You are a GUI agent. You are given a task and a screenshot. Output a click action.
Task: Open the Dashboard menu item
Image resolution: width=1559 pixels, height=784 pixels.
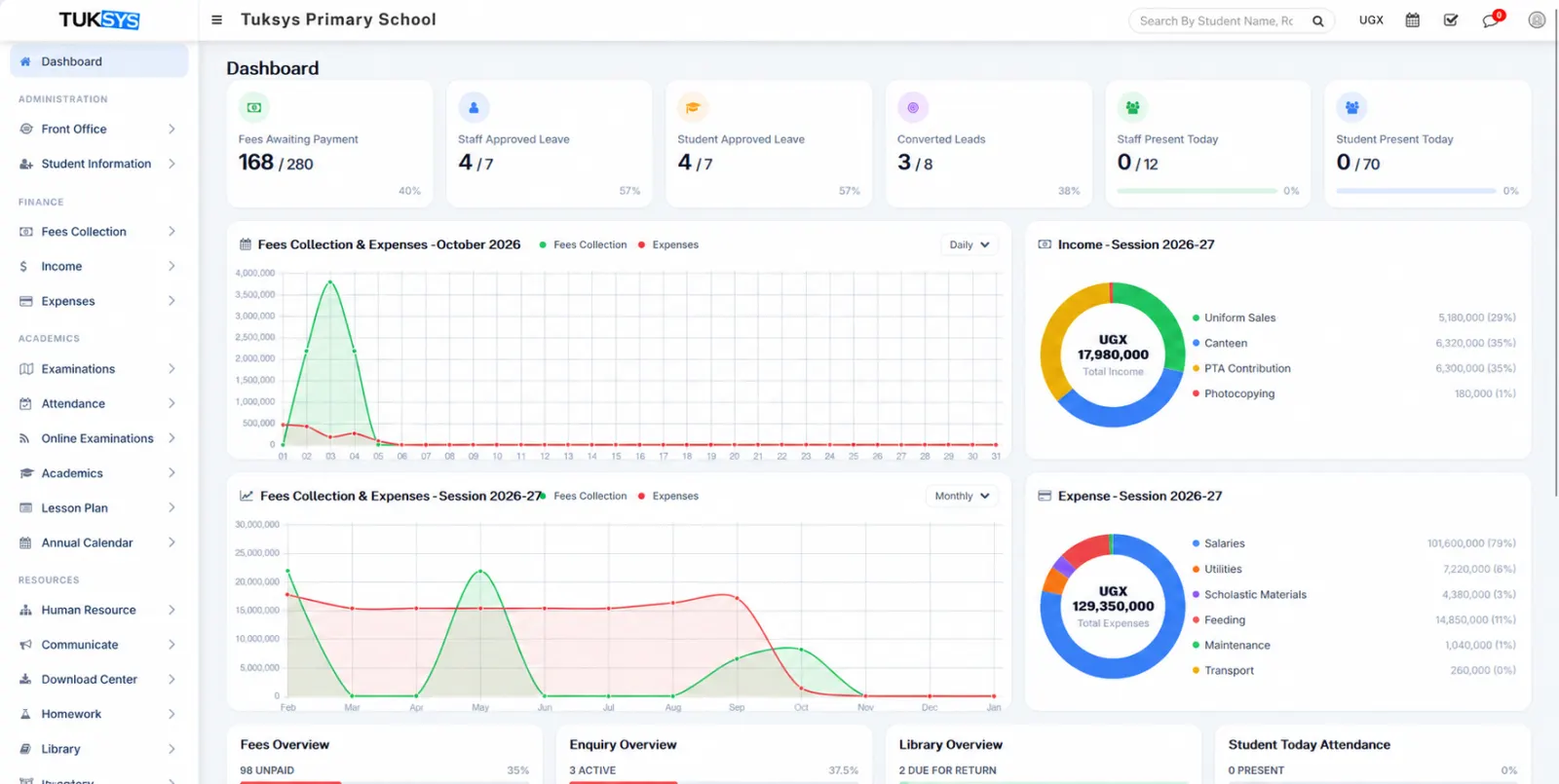[98, 61]
